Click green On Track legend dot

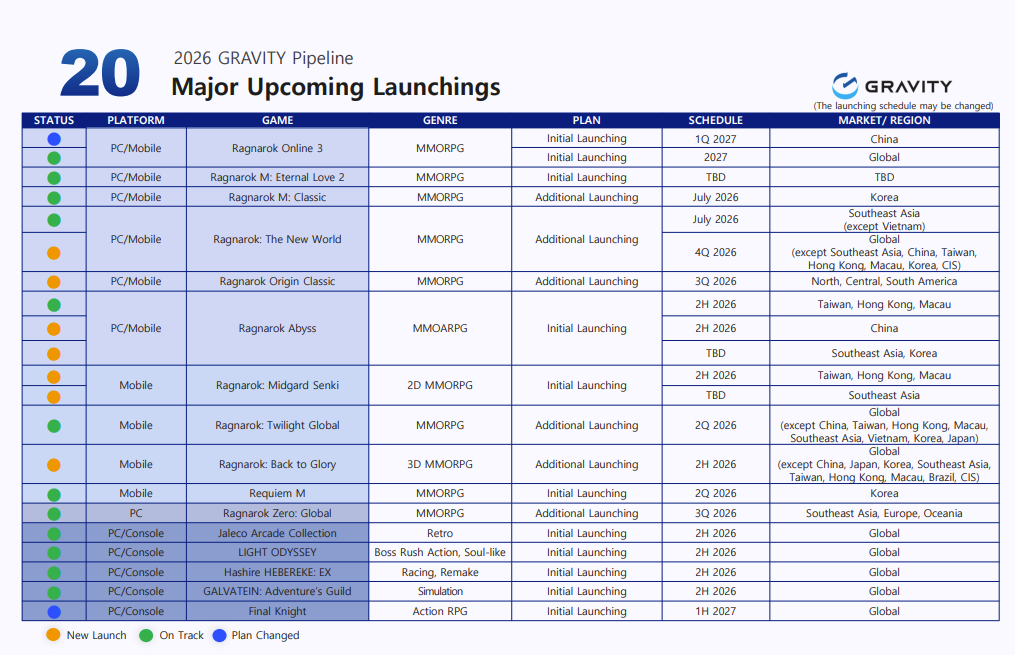(x=146, y=636)
